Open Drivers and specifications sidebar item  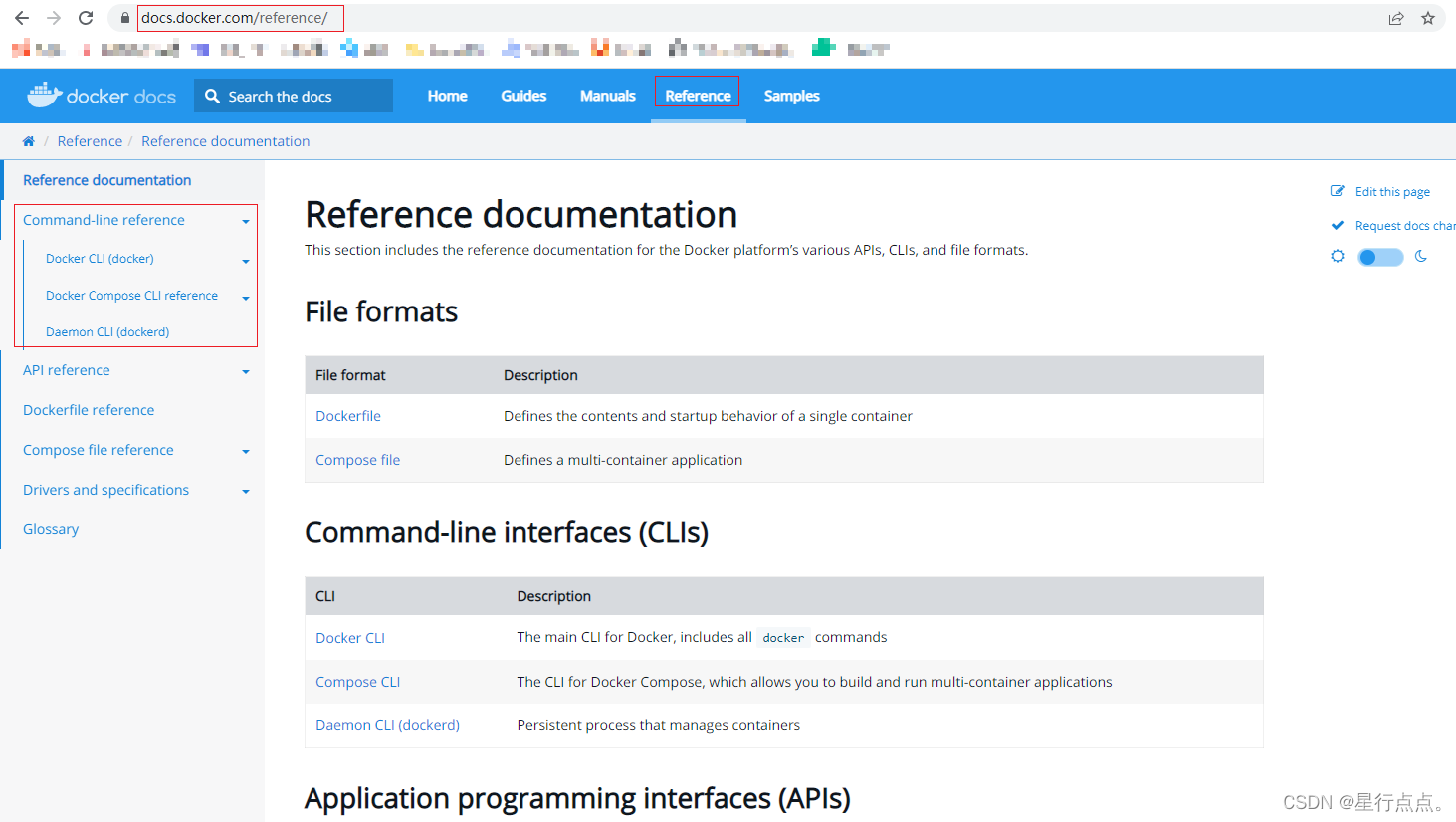point(105,490)
